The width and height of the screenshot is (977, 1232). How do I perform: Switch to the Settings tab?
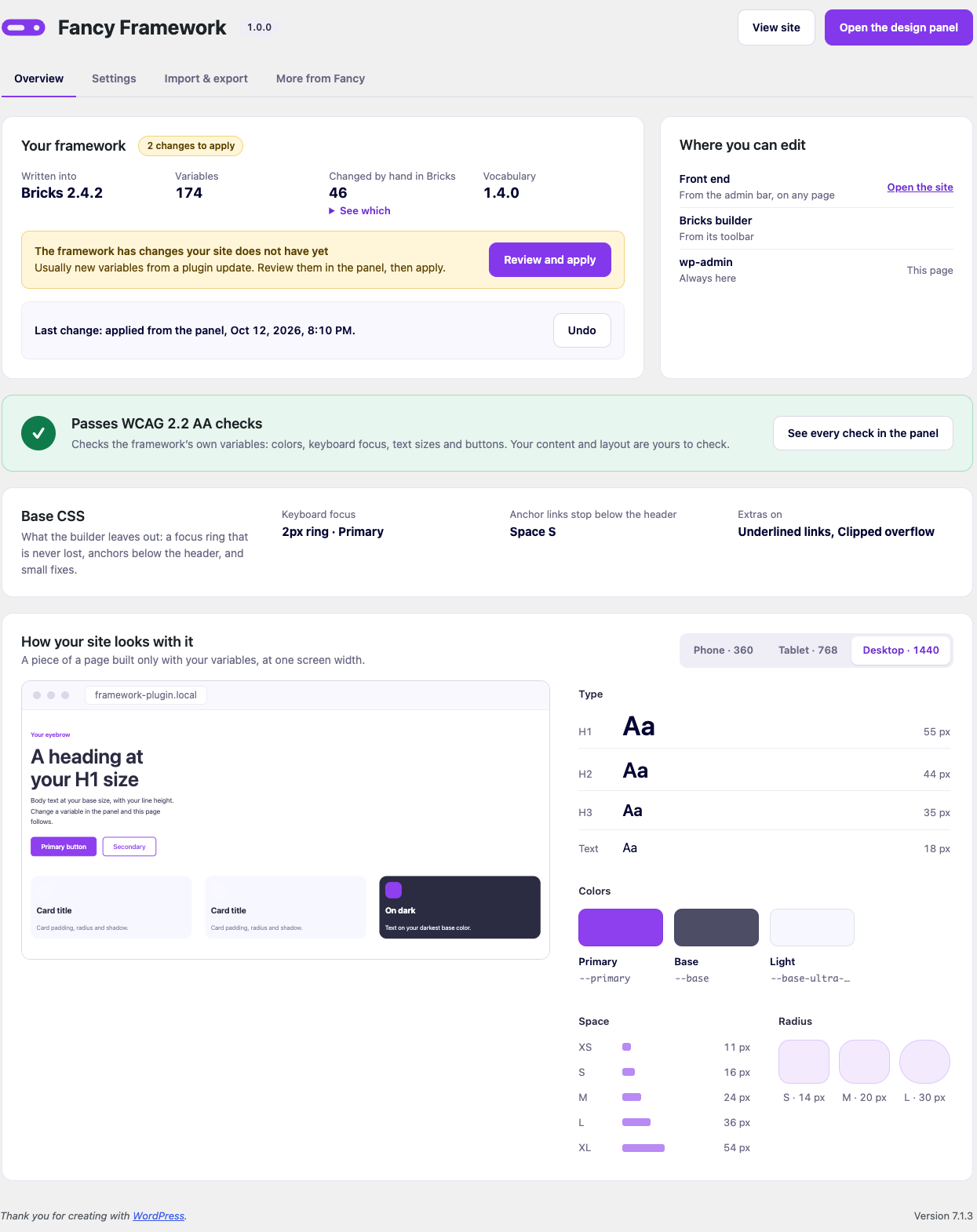(114, 78)
